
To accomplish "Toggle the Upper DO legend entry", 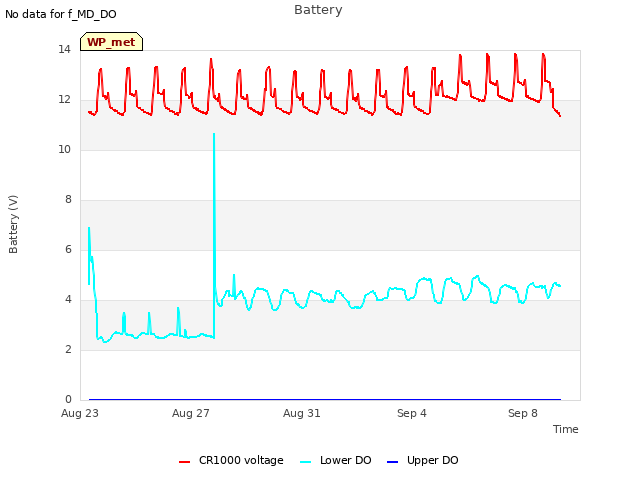I will point(422,460).
